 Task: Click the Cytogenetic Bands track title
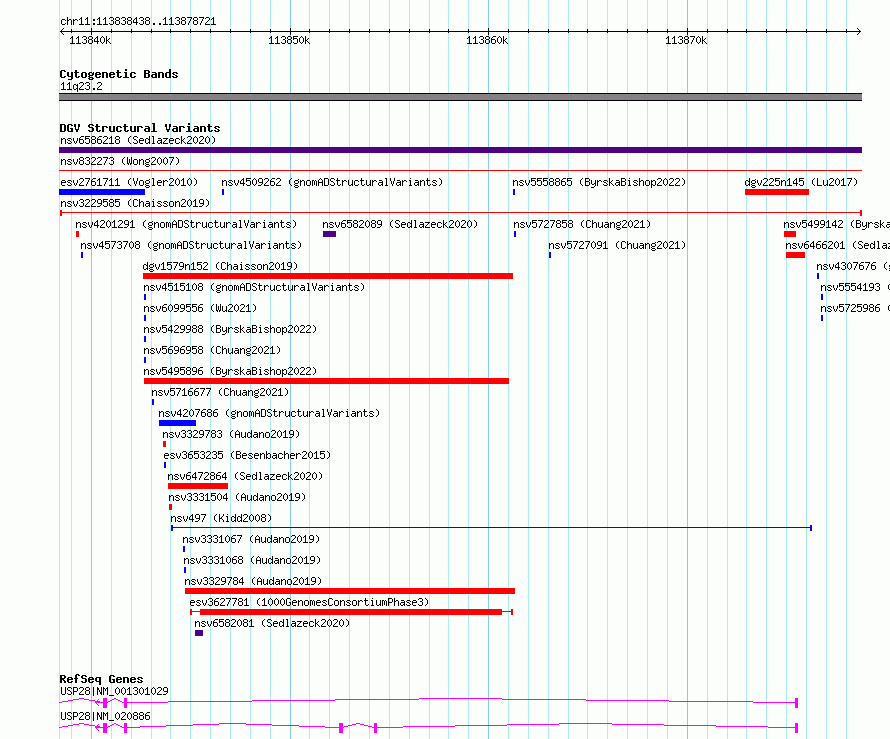(x=119, y=74)
